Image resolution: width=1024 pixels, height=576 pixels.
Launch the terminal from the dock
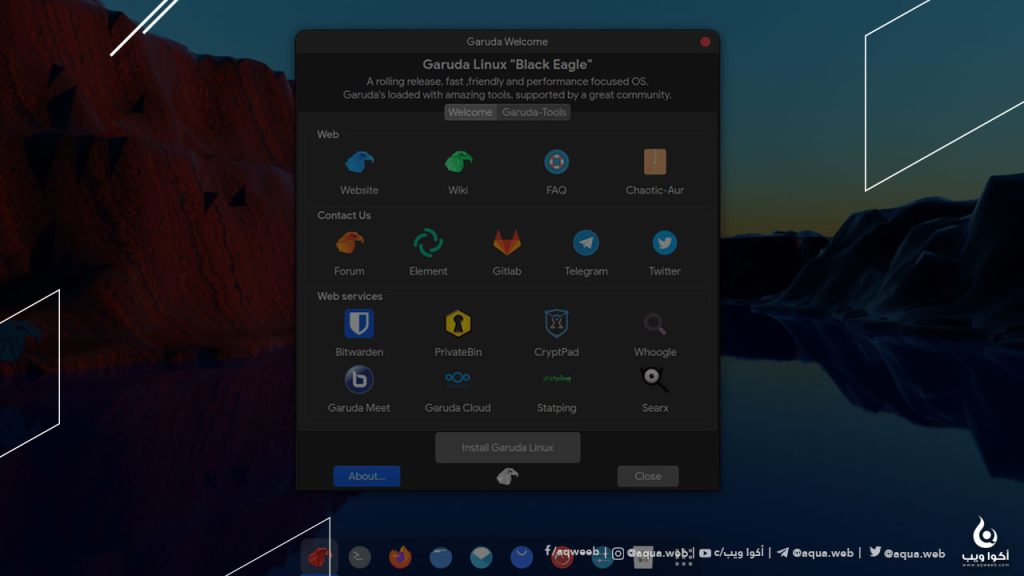click(x=359, y=557)
